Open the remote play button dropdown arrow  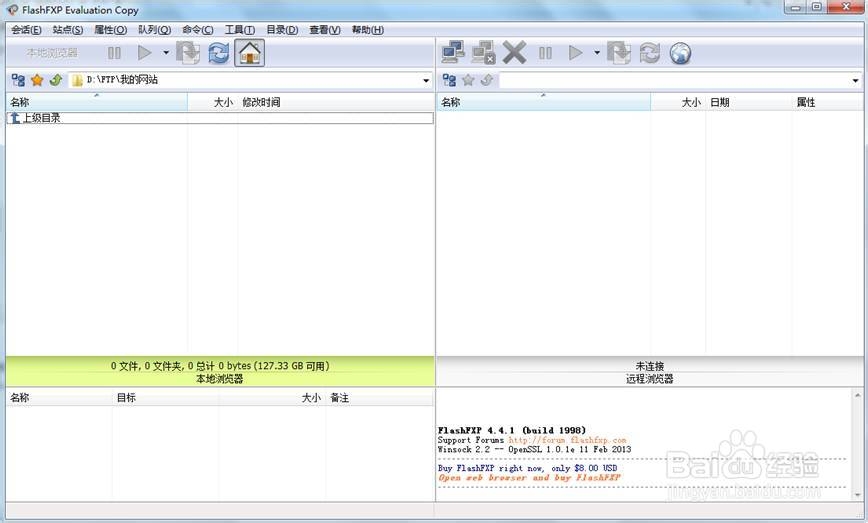(597, 53)
